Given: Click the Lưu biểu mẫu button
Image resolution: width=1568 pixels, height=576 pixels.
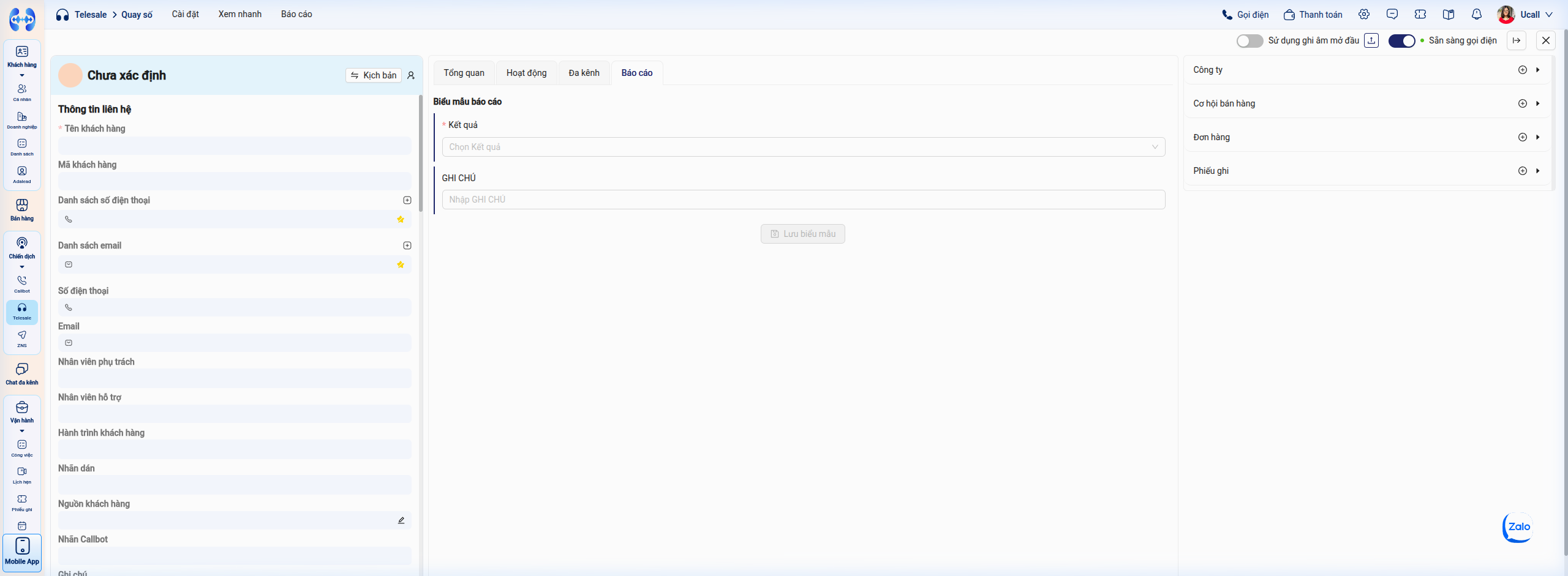Looking at the screenshot, I should [x=803, y=234].
